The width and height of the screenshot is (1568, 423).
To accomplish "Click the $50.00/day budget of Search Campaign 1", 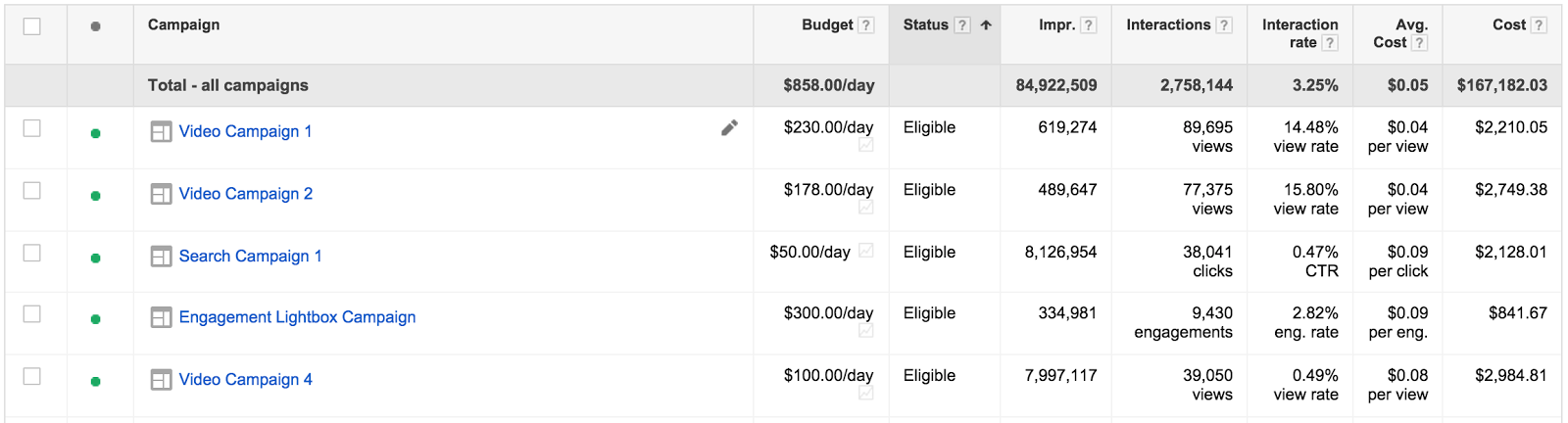I will tap(809, 253).
